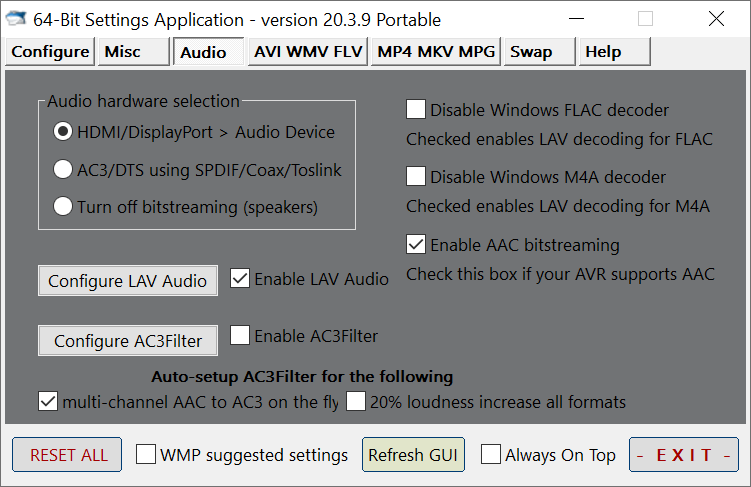
Task: Check Disable Windows FLAC decoder
Action: coord(416,110)
